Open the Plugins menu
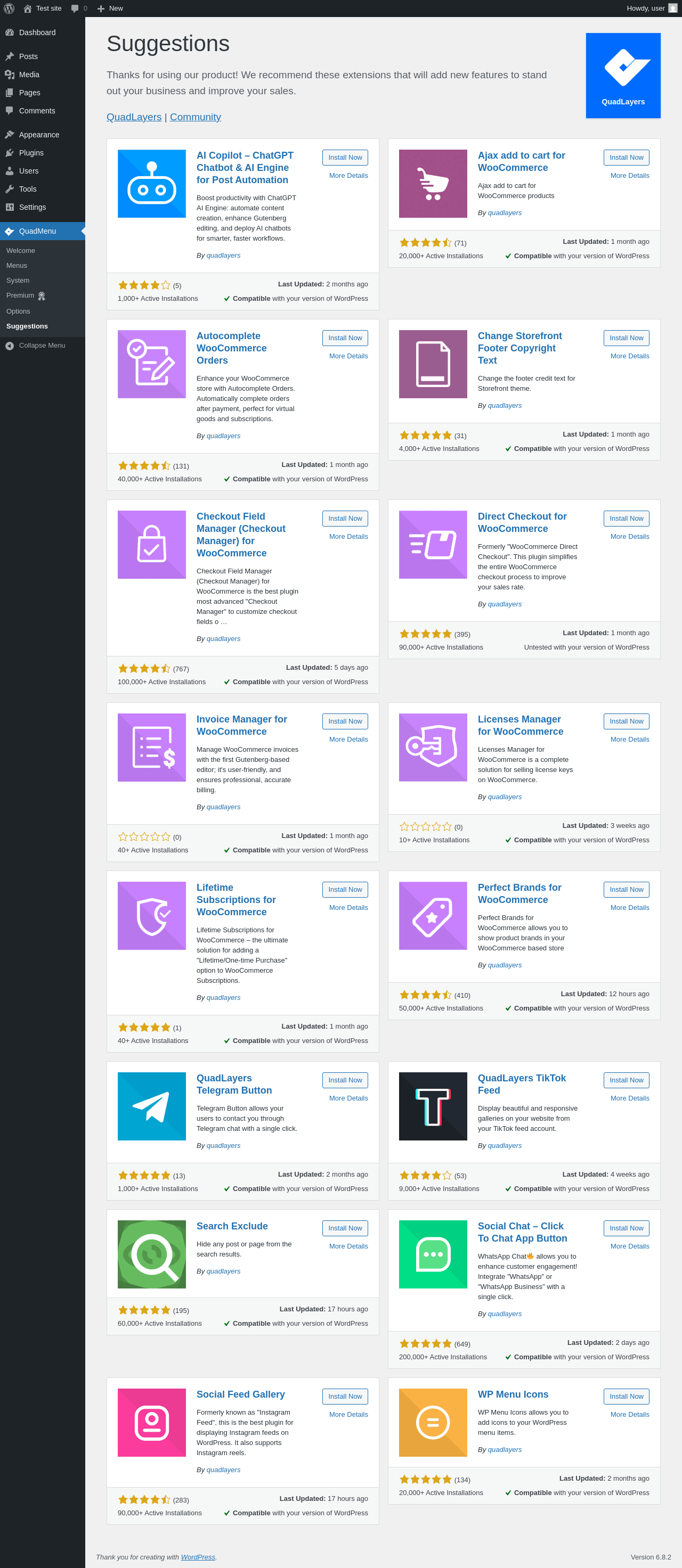682x1568 pixels. pyautogui.click(x=43, y=153)
